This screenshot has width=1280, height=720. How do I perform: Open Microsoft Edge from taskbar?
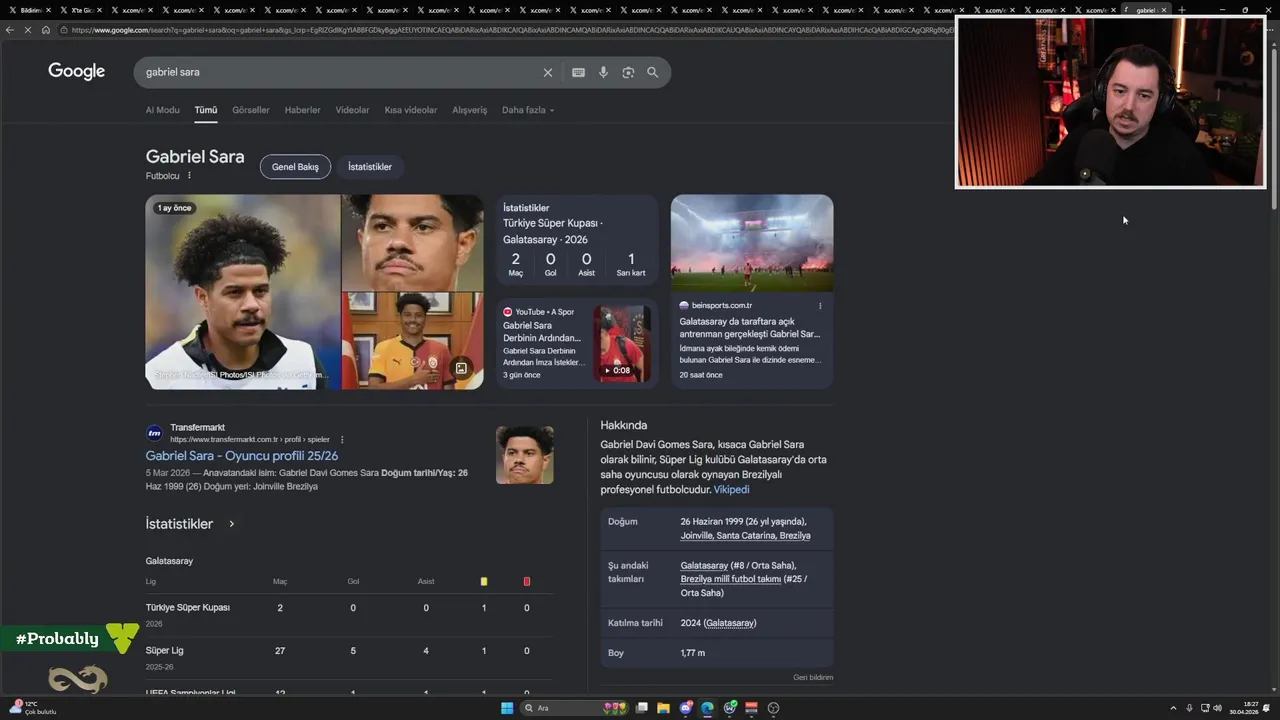(707, 708)
